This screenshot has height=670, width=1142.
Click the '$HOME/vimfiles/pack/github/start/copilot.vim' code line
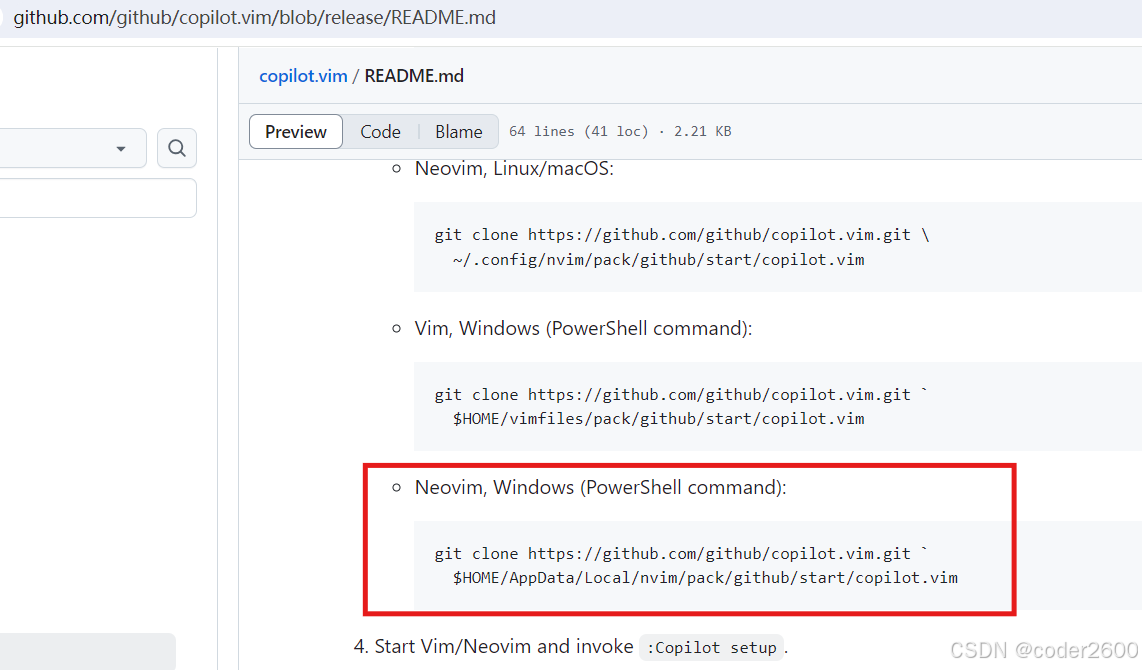point(658,419)
